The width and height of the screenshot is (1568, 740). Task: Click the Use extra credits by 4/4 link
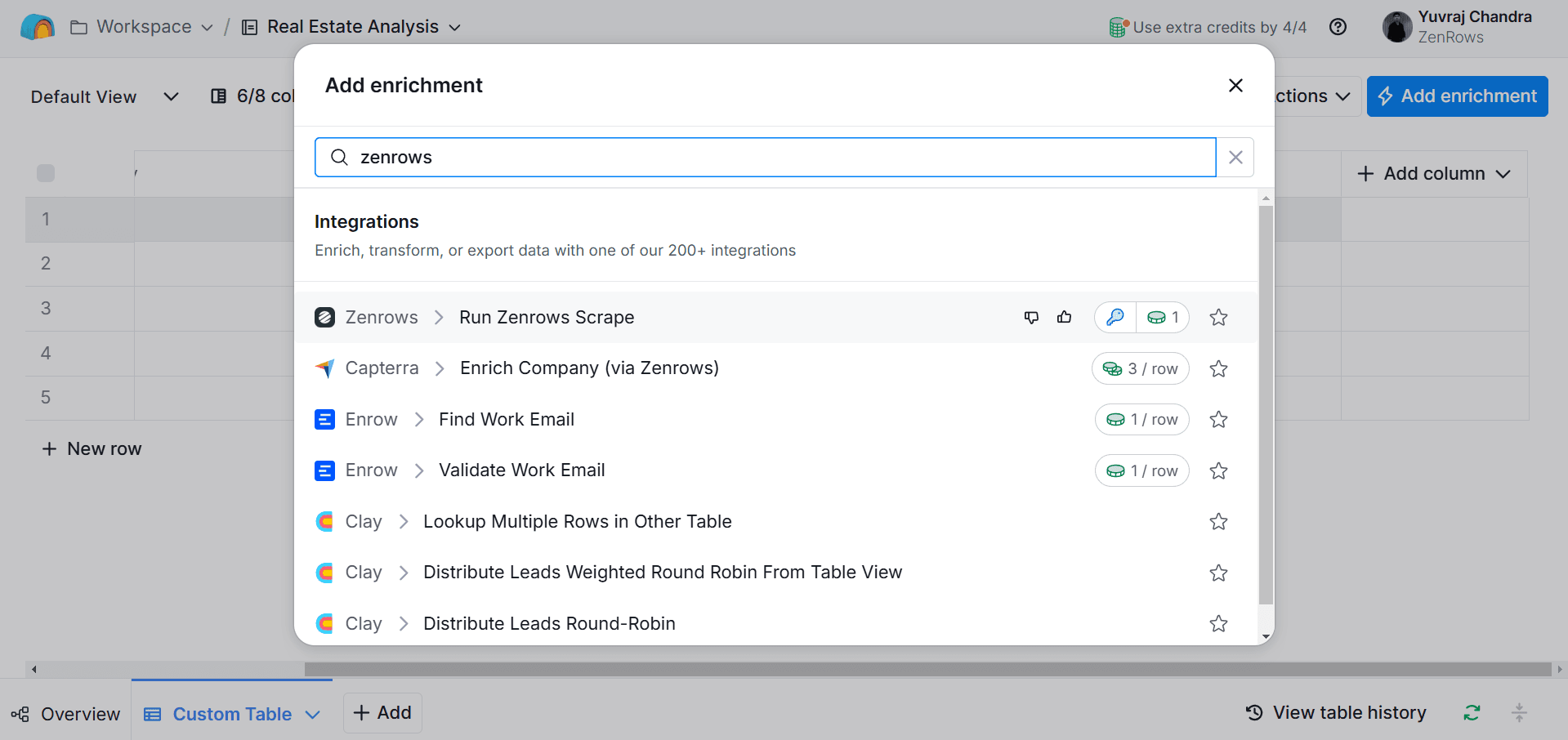pos(1219,27)
